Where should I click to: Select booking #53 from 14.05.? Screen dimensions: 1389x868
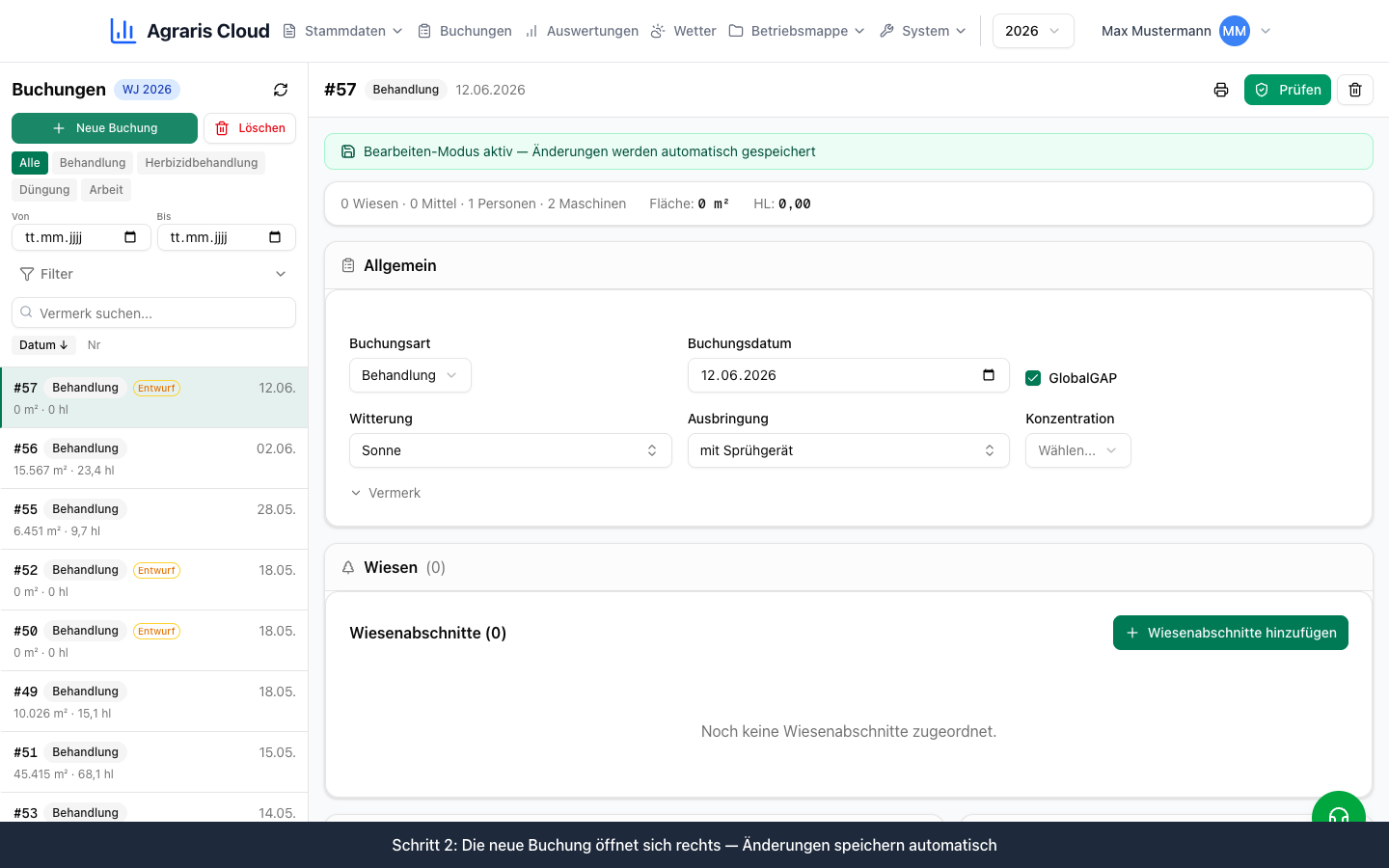pos(154,808)
